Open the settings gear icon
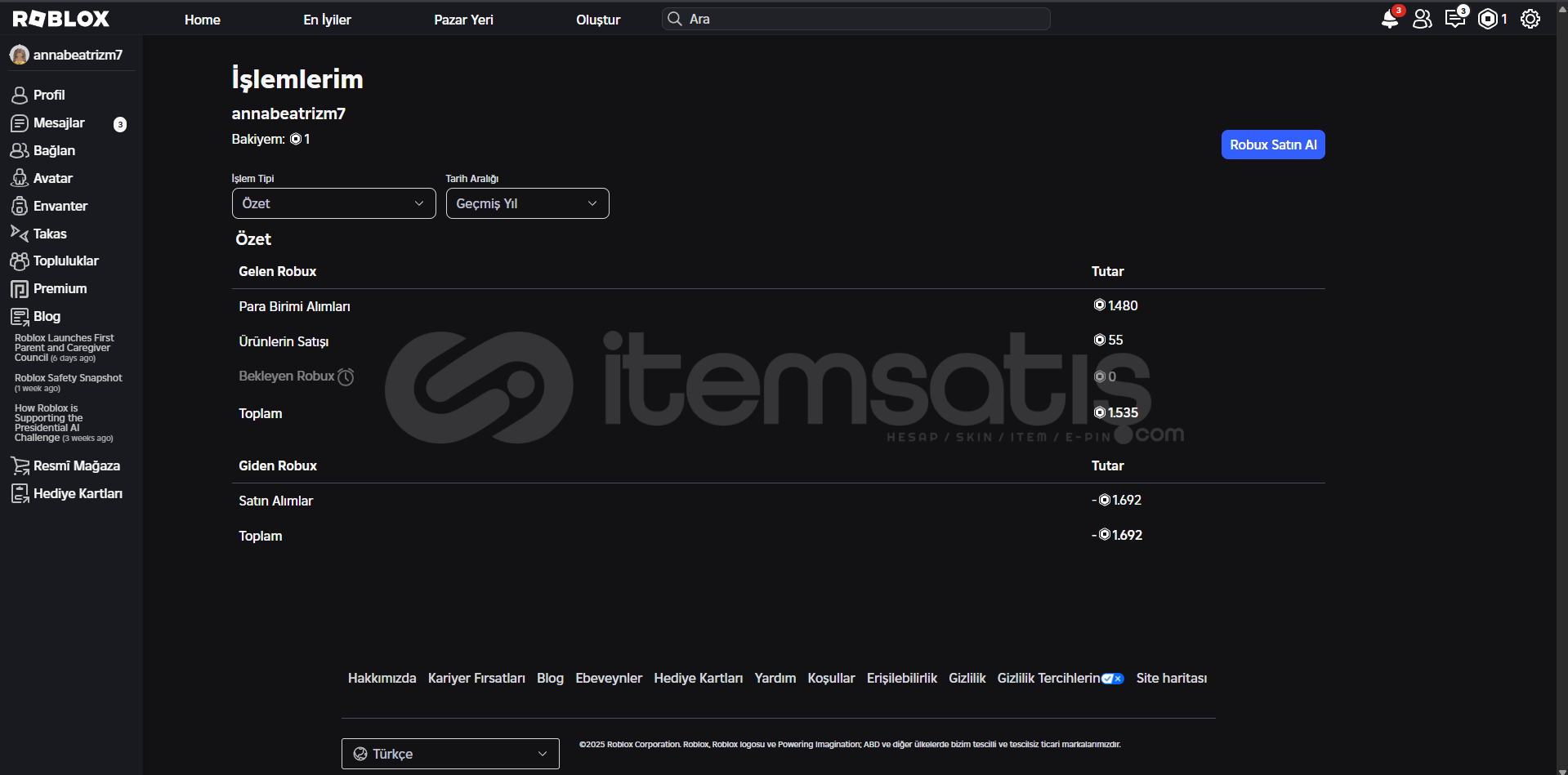 coord(1530,19)
